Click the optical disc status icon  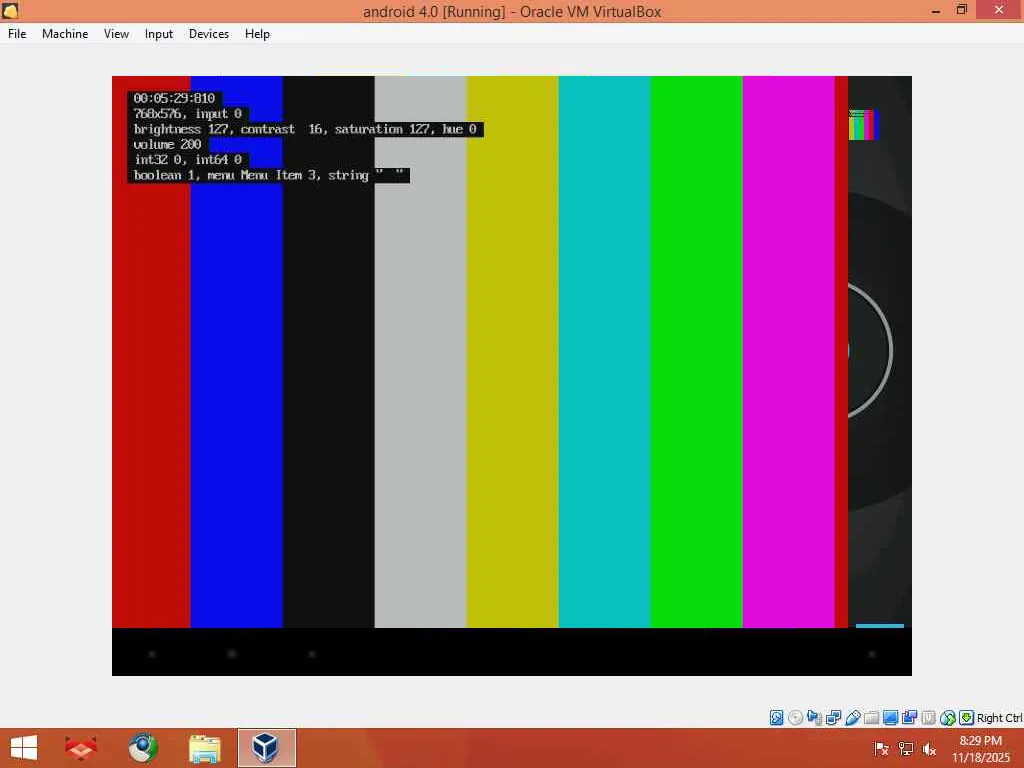[795, 718]
